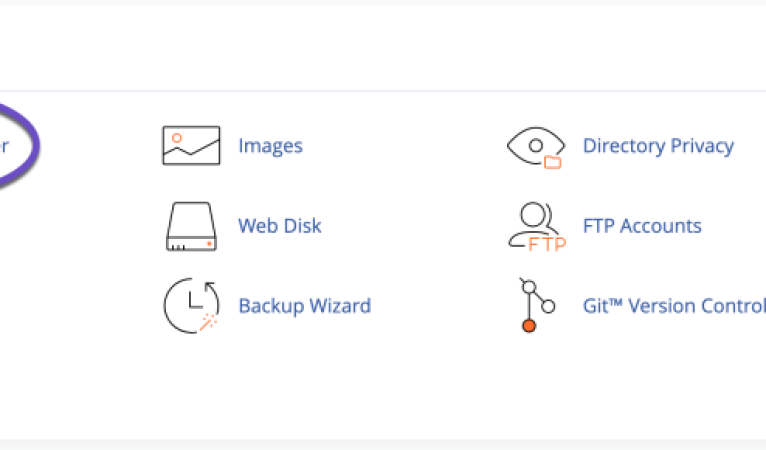
Task: Follow the Directory Privacy link
Action: click(x=658, y=146)
